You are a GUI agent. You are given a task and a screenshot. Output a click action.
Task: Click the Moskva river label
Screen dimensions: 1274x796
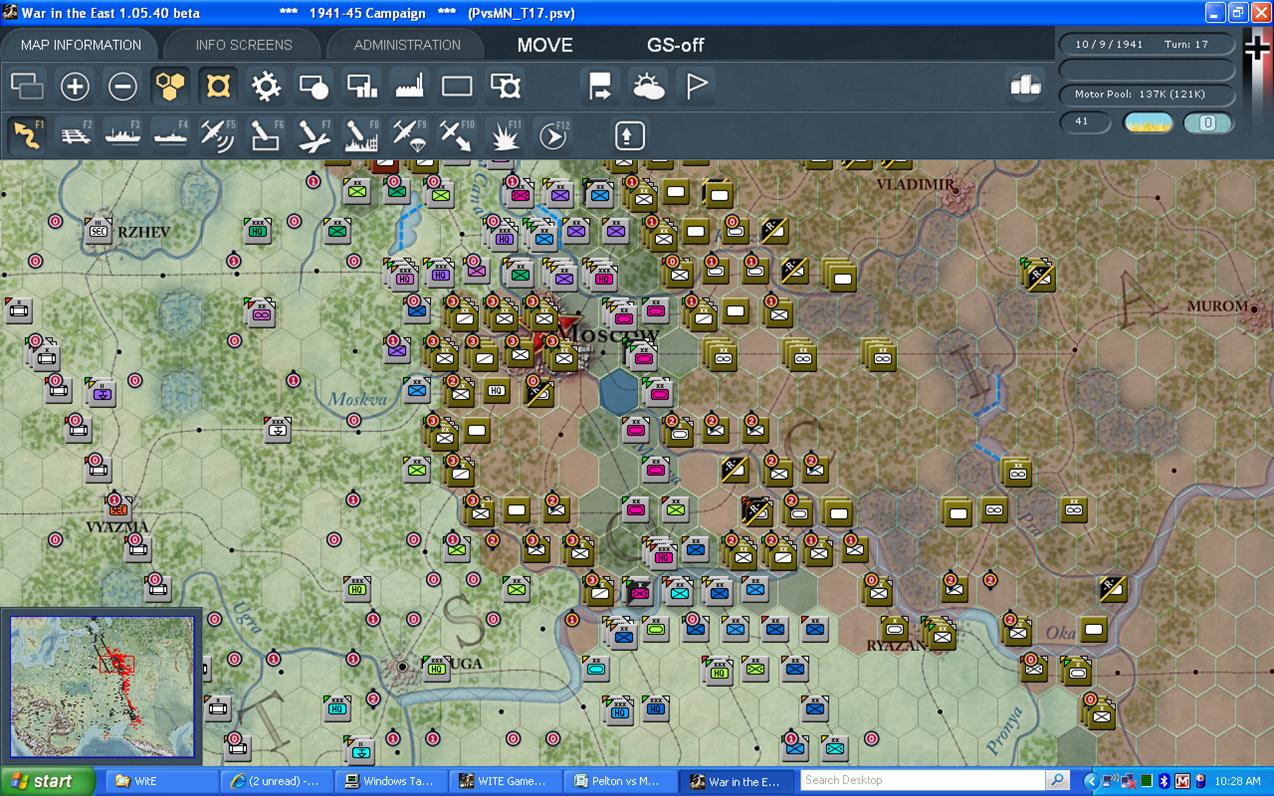point(357,400)
